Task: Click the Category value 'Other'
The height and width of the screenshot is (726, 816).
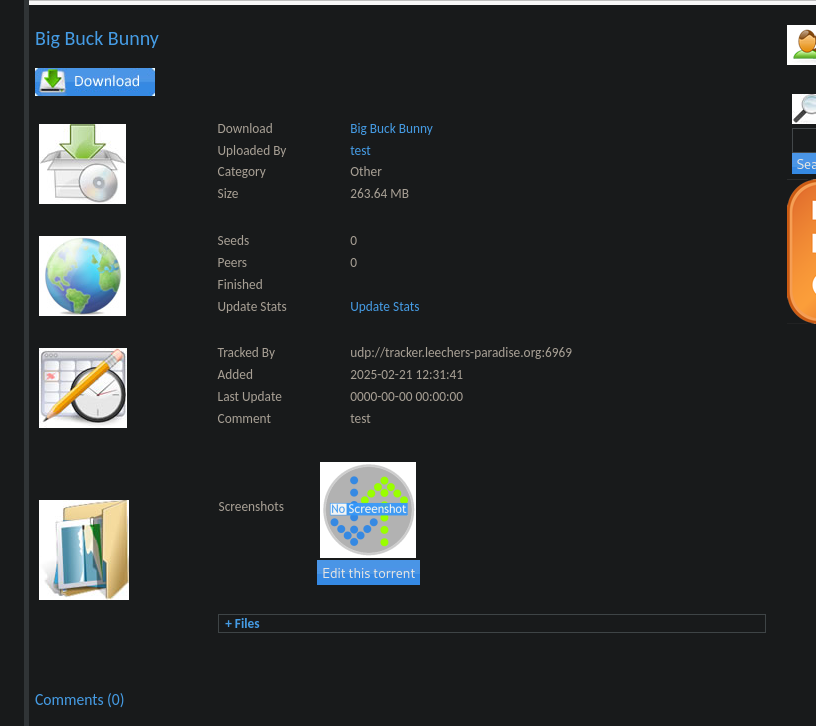Action: click(x=366, y=172)
